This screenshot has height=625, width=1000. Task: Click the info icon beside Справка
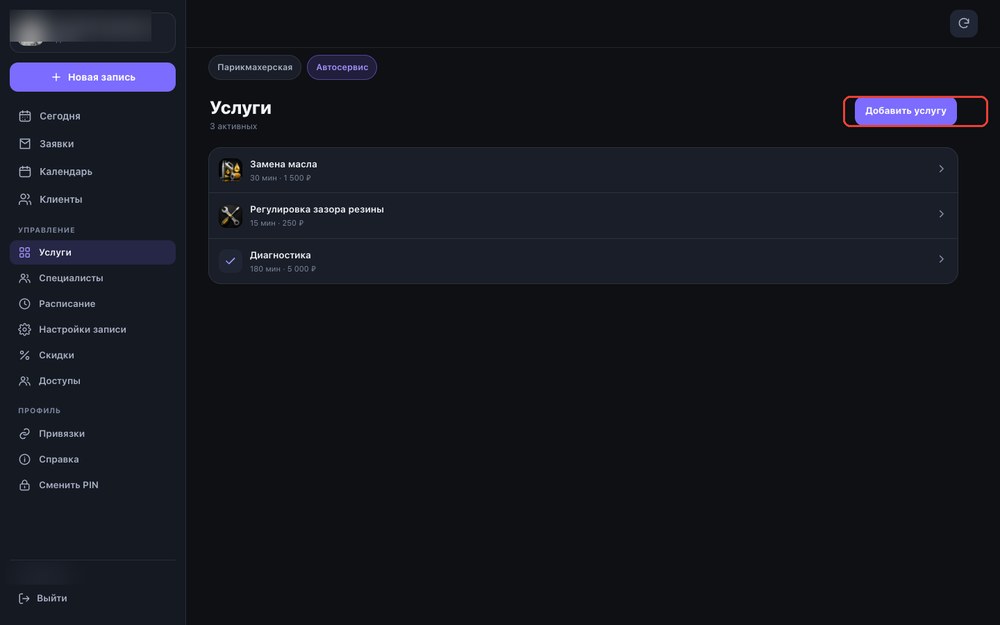click(24, 459)
